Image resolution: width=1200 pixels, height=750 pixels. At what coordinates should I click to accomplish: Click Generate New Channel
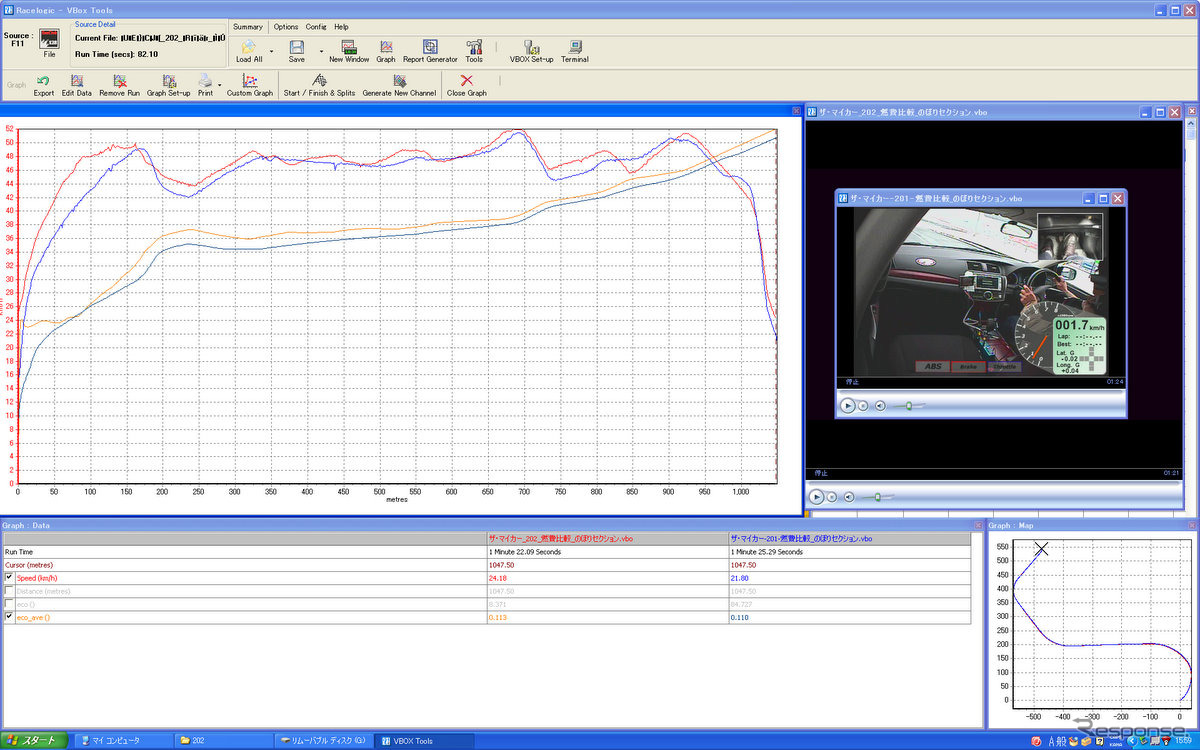click(x=399, y=86)
